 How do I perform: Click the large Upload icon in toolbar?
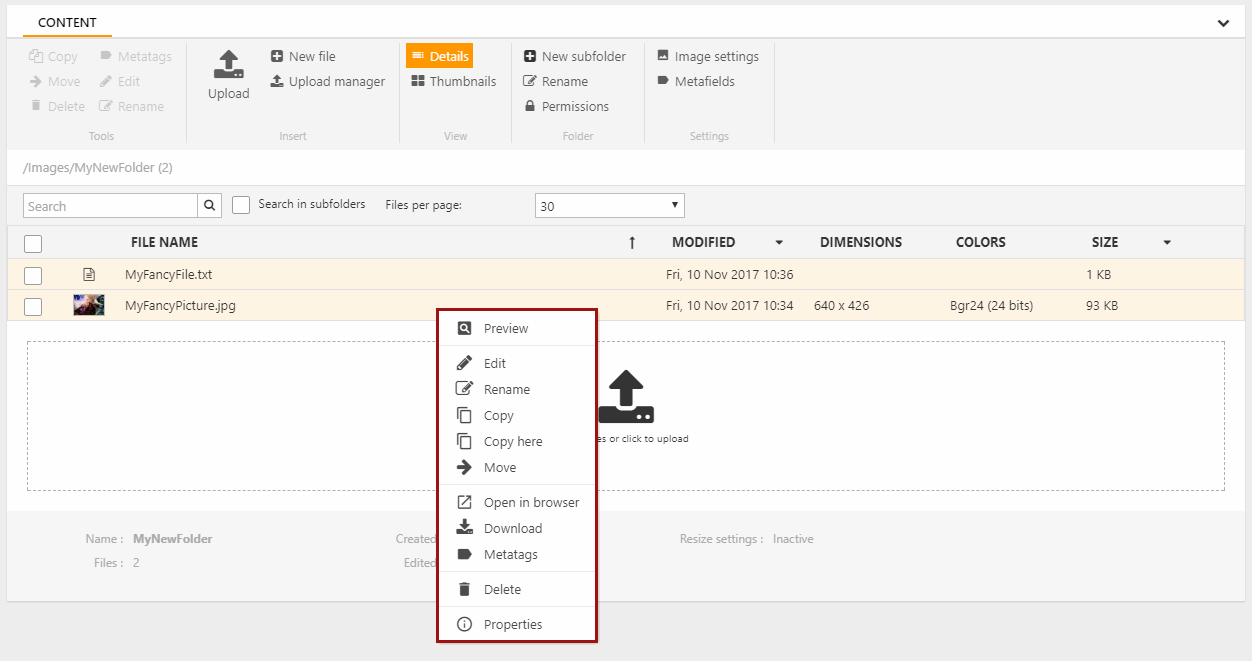click(228, 66)
